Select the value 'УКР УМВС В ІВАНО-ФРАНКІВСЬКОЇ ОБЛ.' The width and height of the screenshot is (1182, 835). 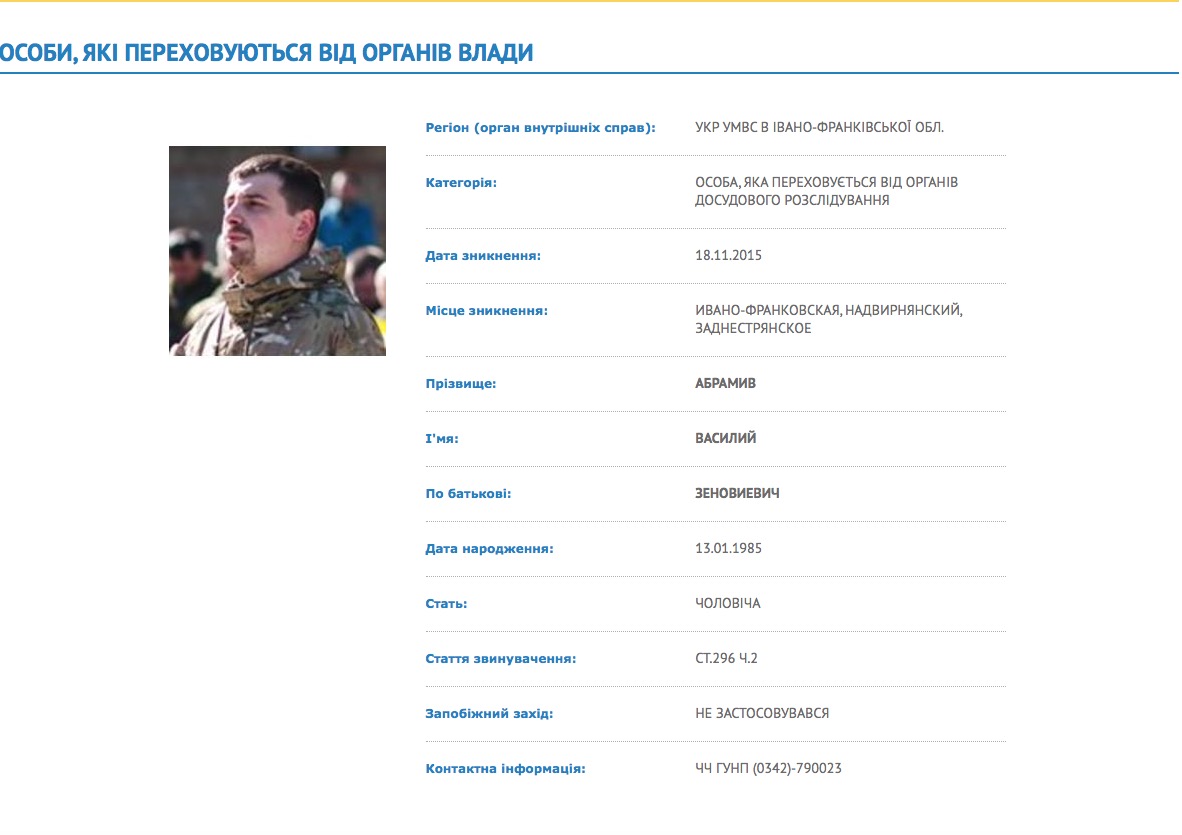point(819,127)
